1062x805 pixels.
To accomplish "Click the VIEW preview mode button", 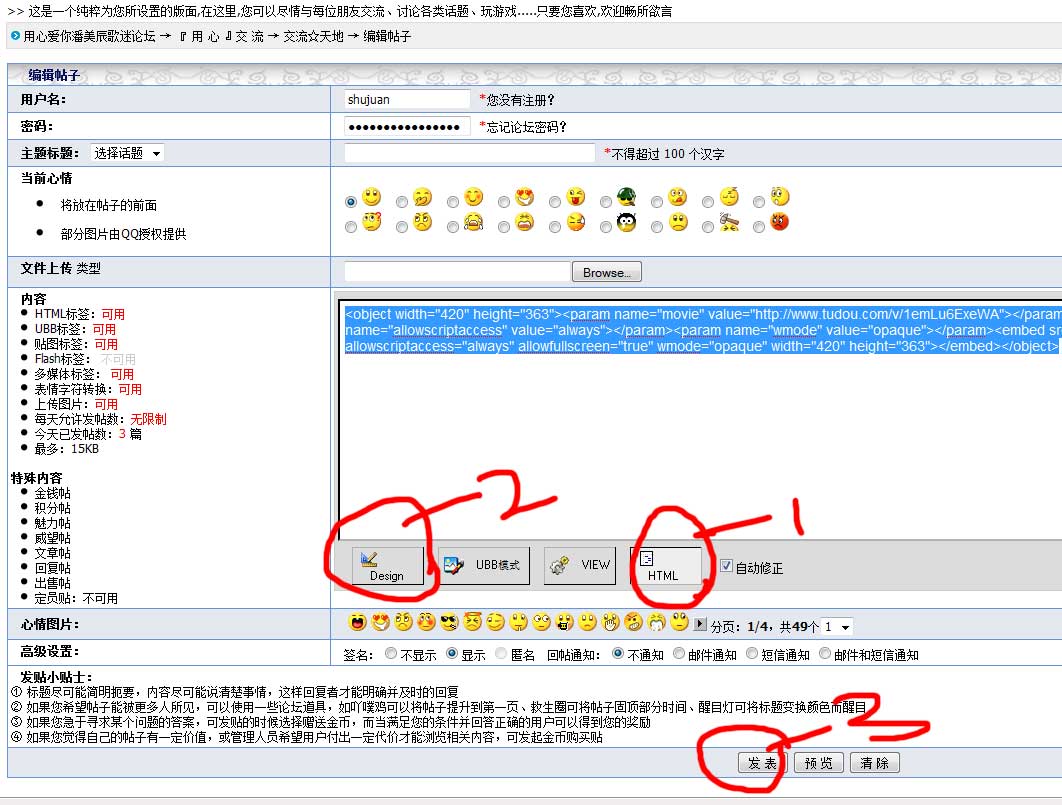I will point(579,565).
